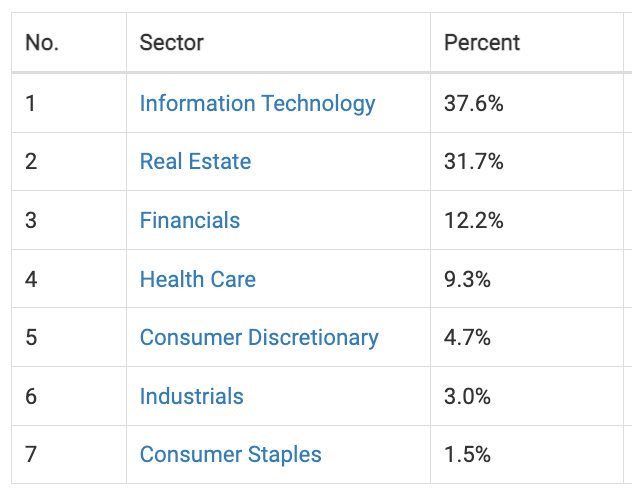This screenshot has height=492, width=632.
Task: Open the Financials sector link
Action: 190,220
